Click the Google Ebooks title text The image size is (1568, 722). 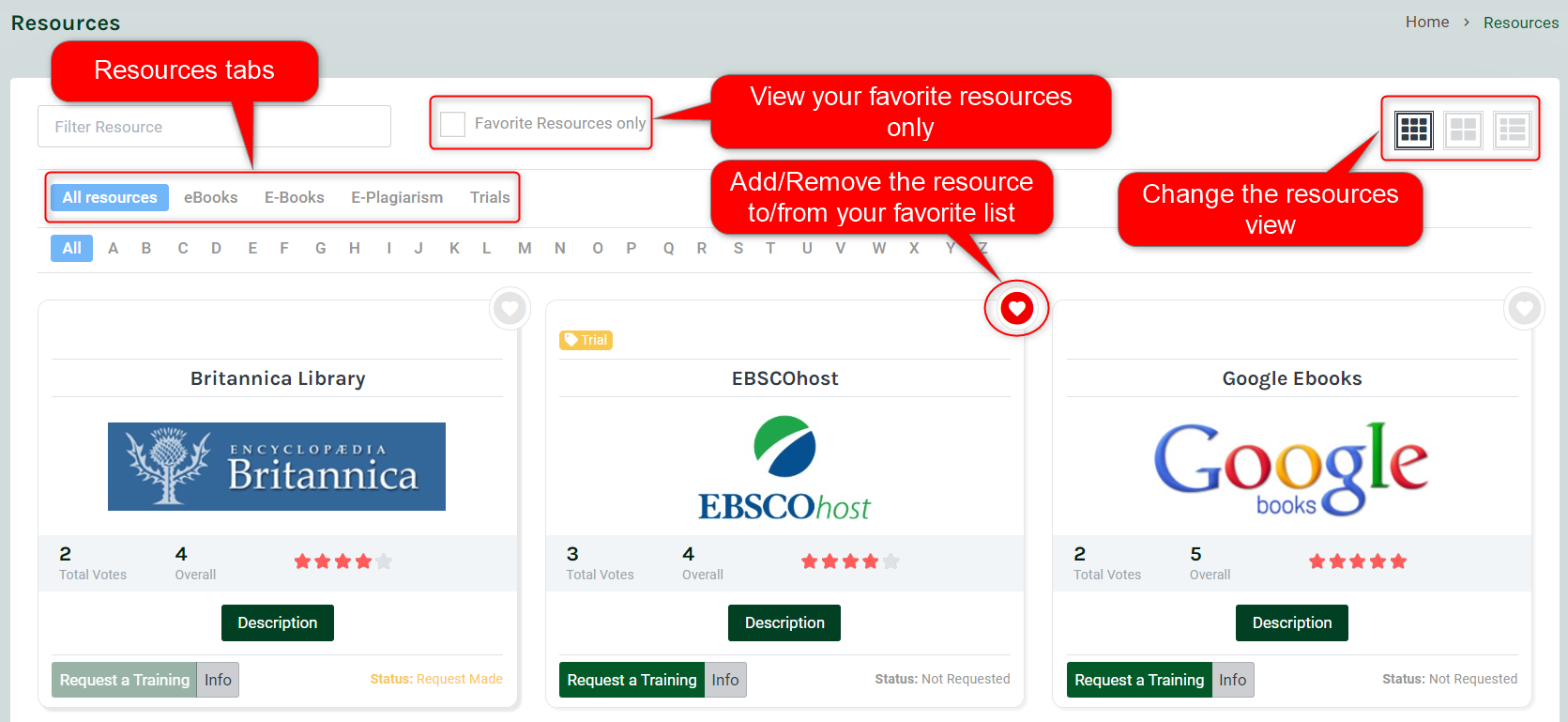pos(1292,378)
